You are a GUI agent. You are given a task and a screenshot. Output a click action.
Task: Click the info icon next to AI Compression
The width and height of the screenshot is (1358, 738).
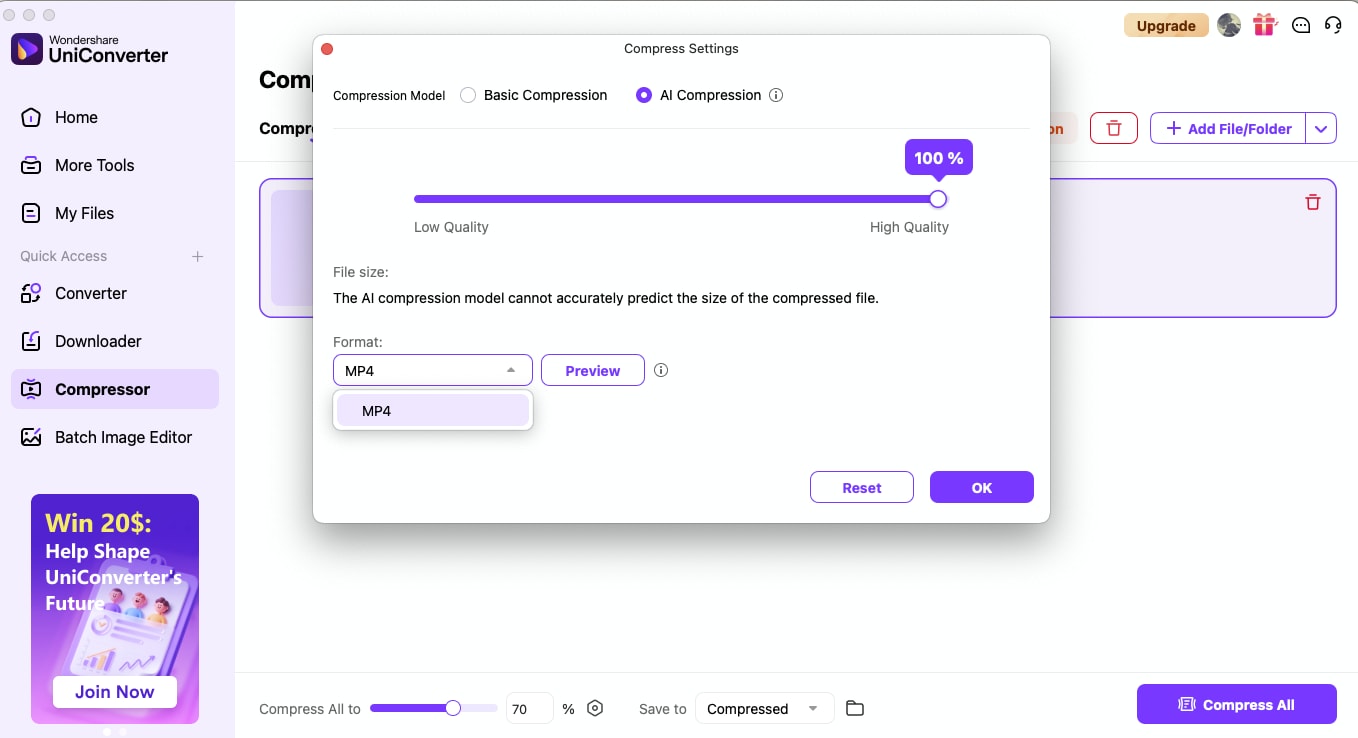point(776,95)
